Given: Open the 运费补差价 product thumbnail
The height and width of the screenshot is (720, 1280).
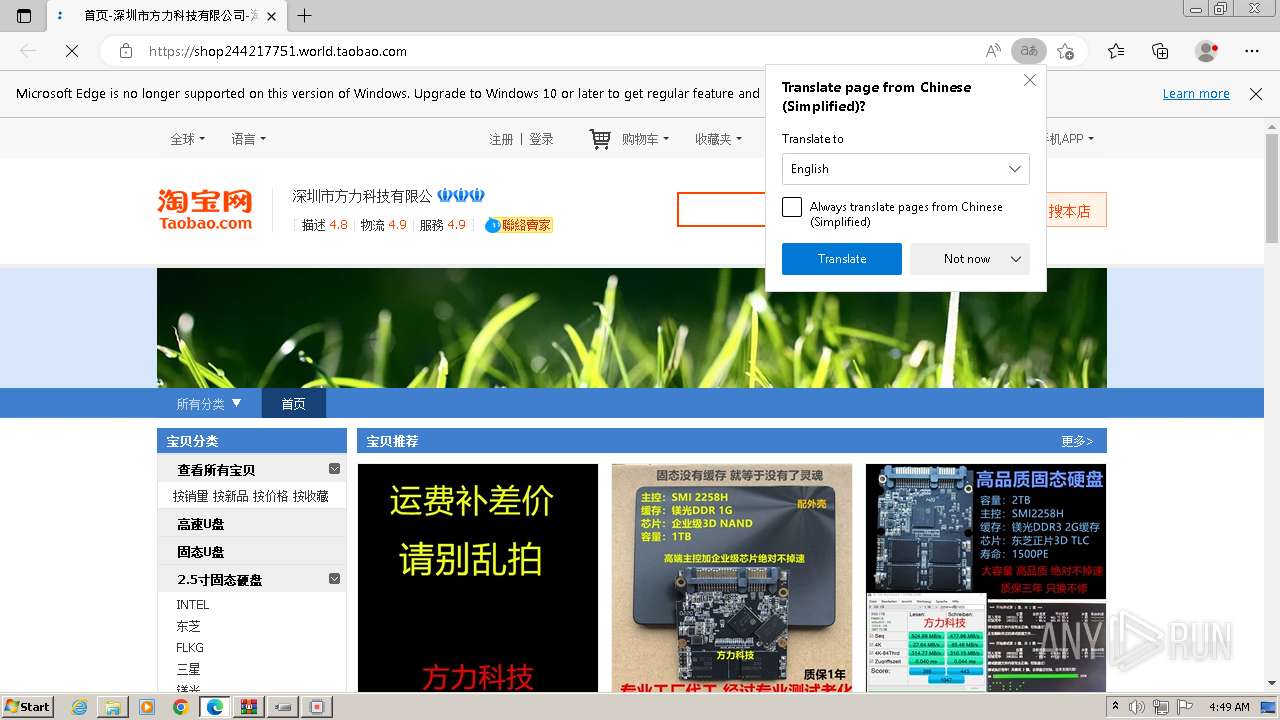Looking at the screenshot, I should (478, 578).
